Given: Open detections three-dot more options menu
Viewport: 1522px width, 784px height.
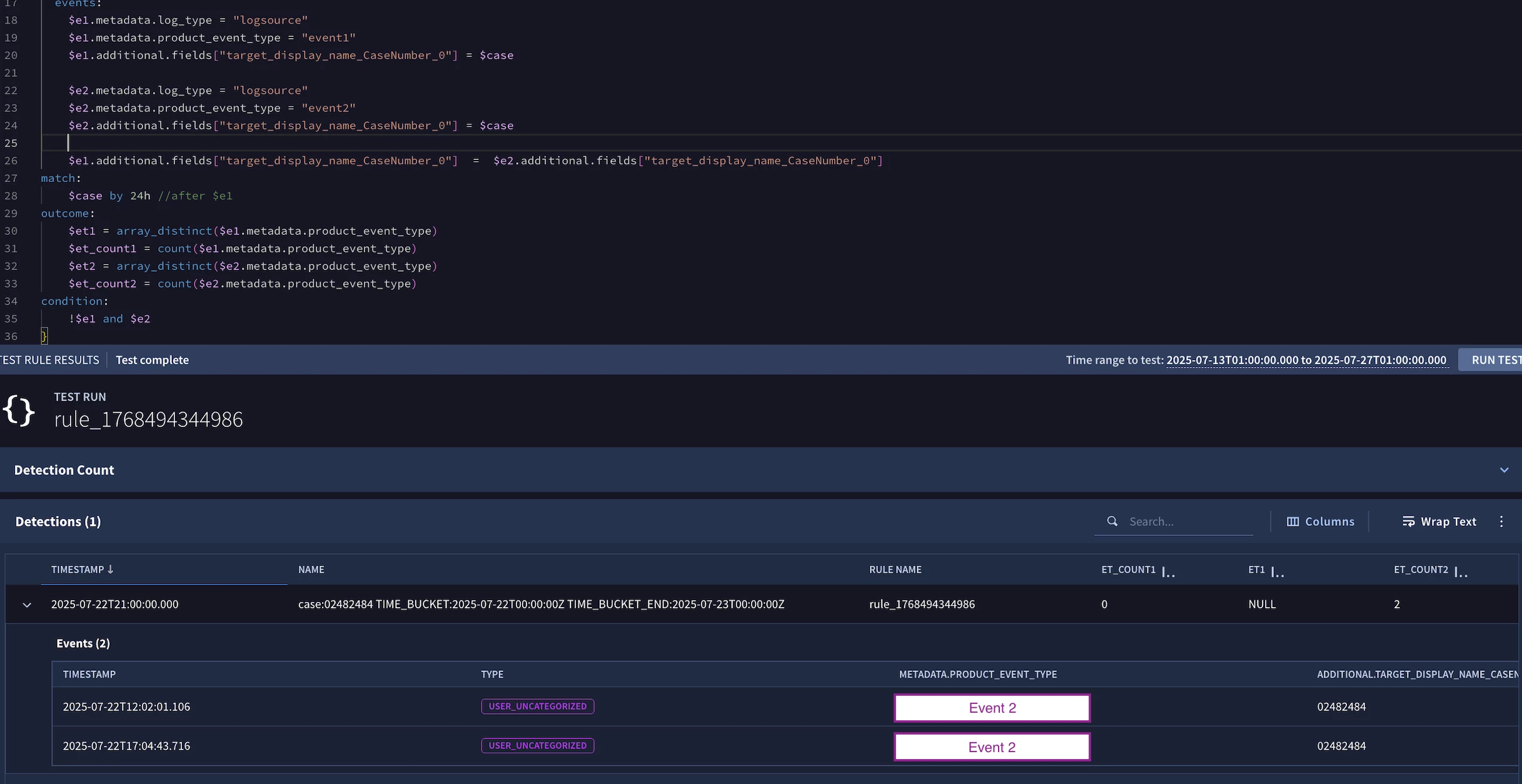Looking at the screenshot, I should click(x=1501, y=521).
